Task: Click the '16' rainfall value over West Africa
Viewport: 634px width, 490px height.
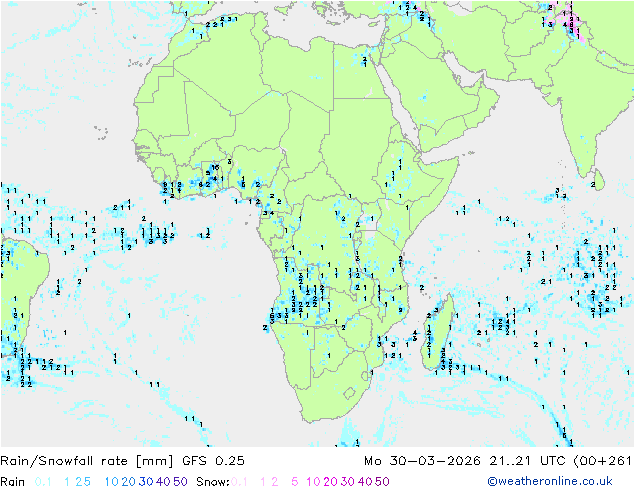Action: [216, 167]
